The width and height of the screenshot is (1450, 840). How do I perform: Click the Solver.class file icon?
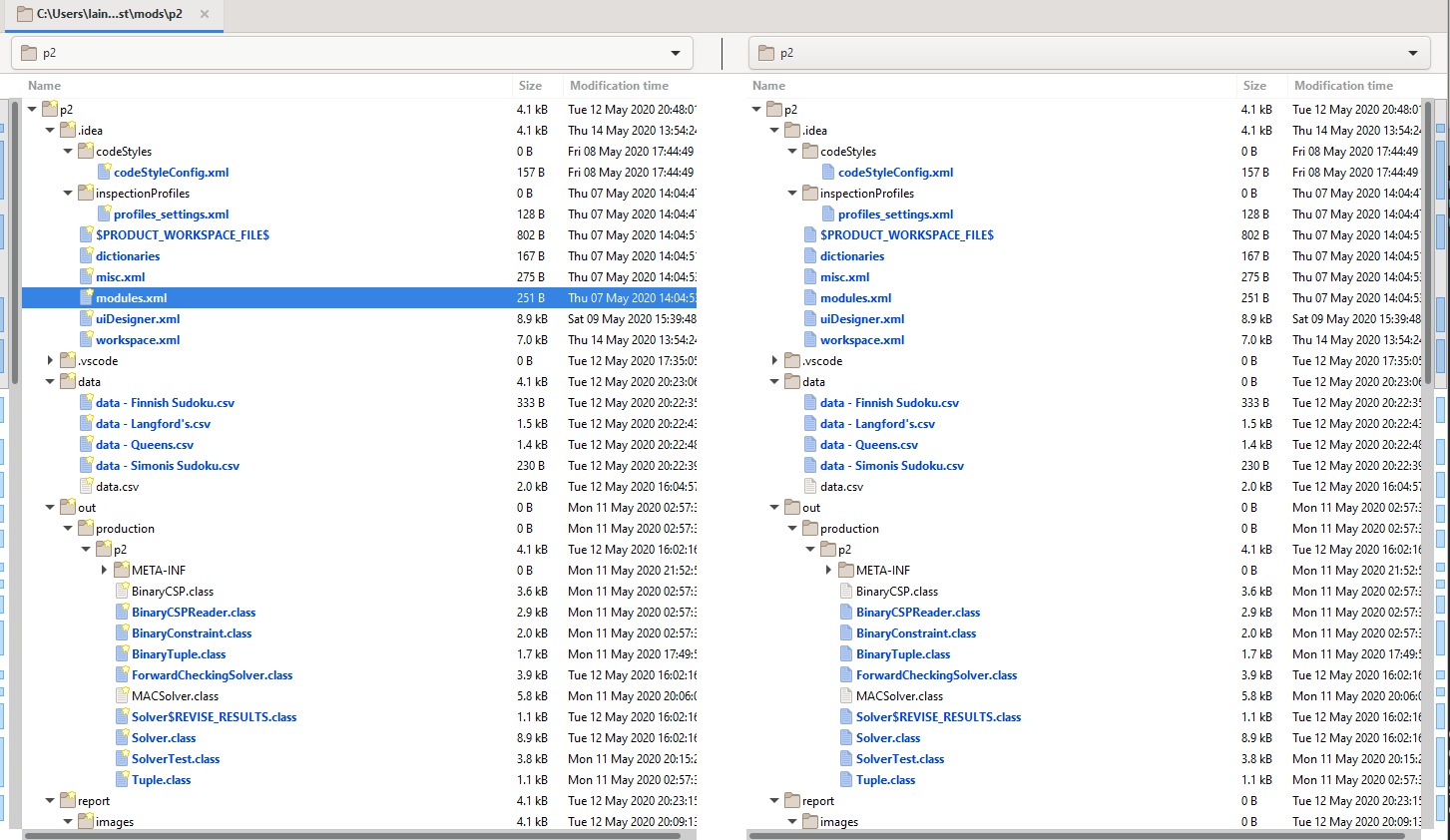click(121, 737)
